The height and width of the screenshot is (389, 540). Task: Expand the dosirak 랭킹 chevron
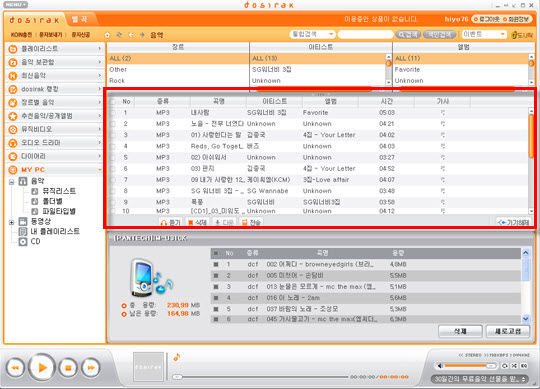click(x=100, y=89)
